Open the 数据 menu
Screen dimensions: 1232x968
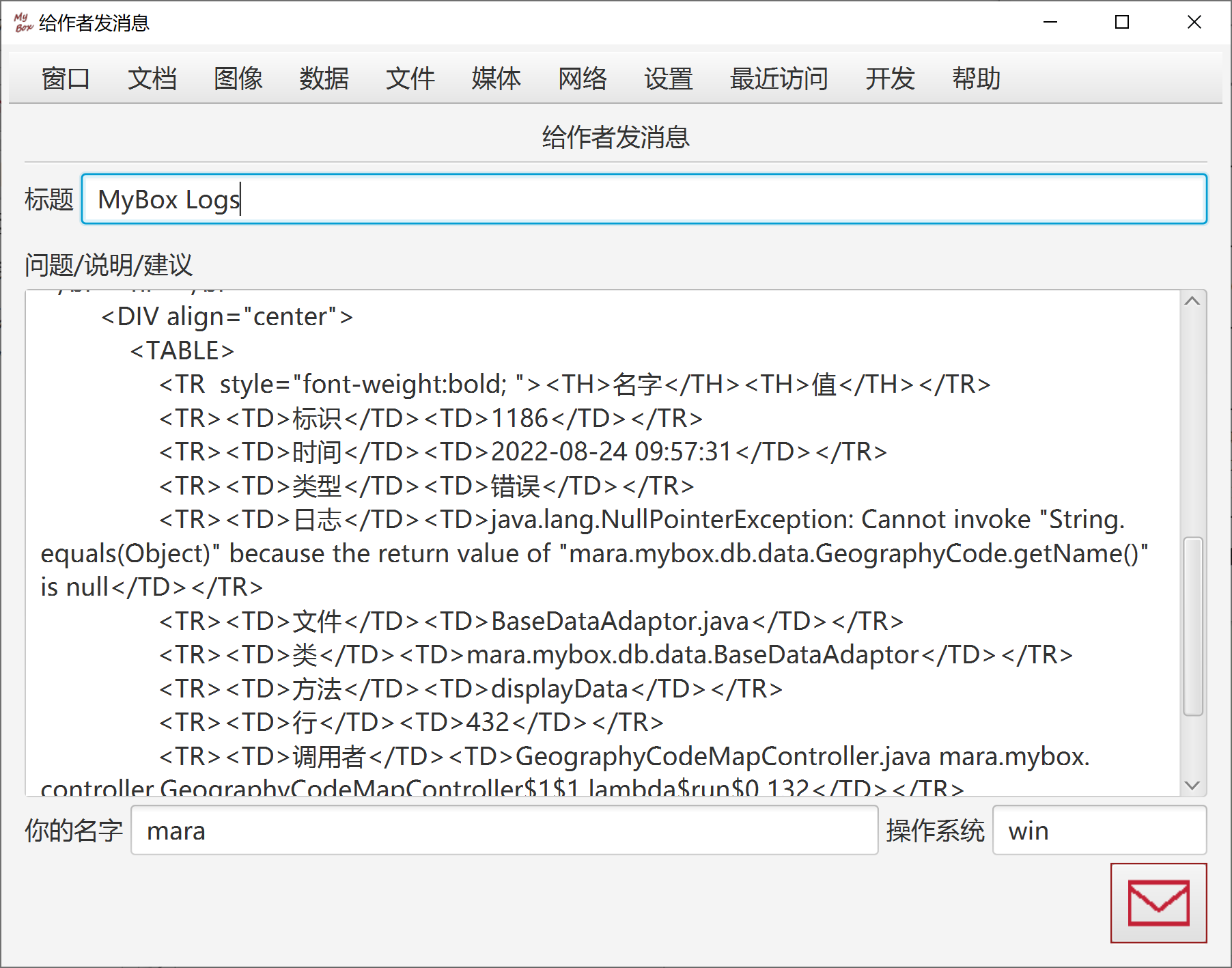(324, 79)
